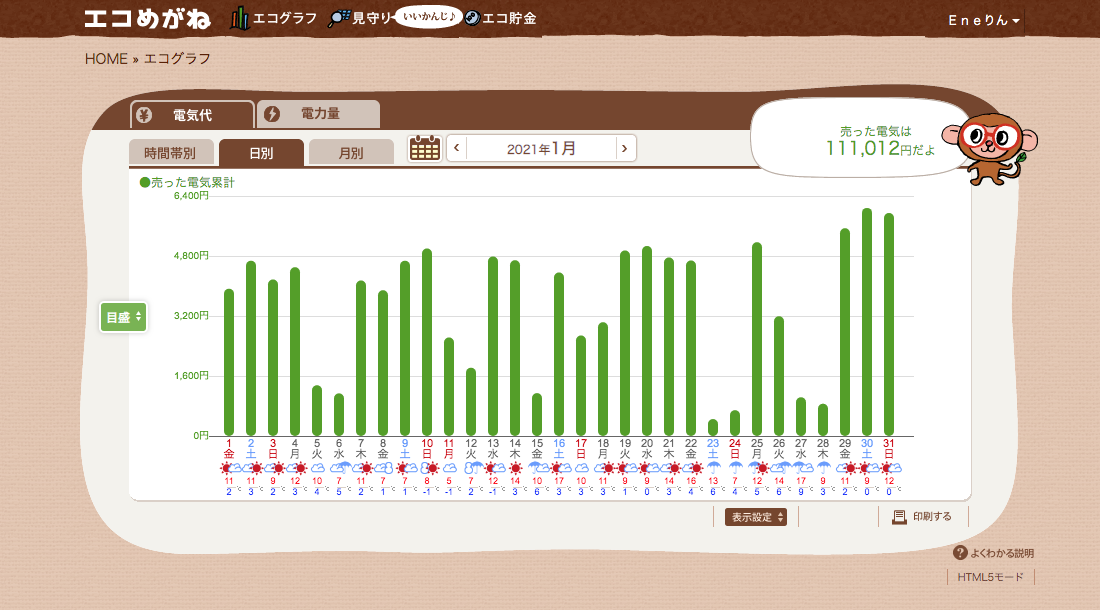Click the weather icon for day 25
The height and width of the screenshot is (610, 1100).
coord(757,468)
